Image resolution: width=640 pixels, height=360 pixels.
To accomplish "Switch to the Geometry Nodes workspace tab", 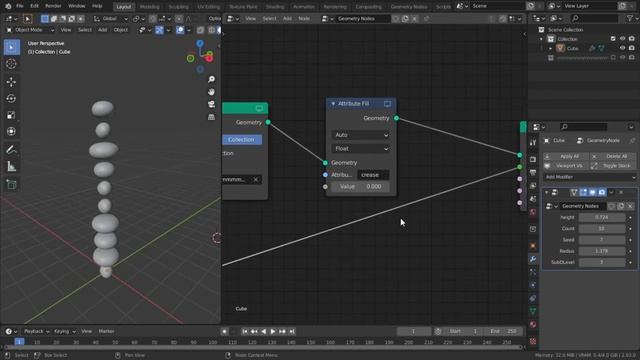I will tap(409, 7).
